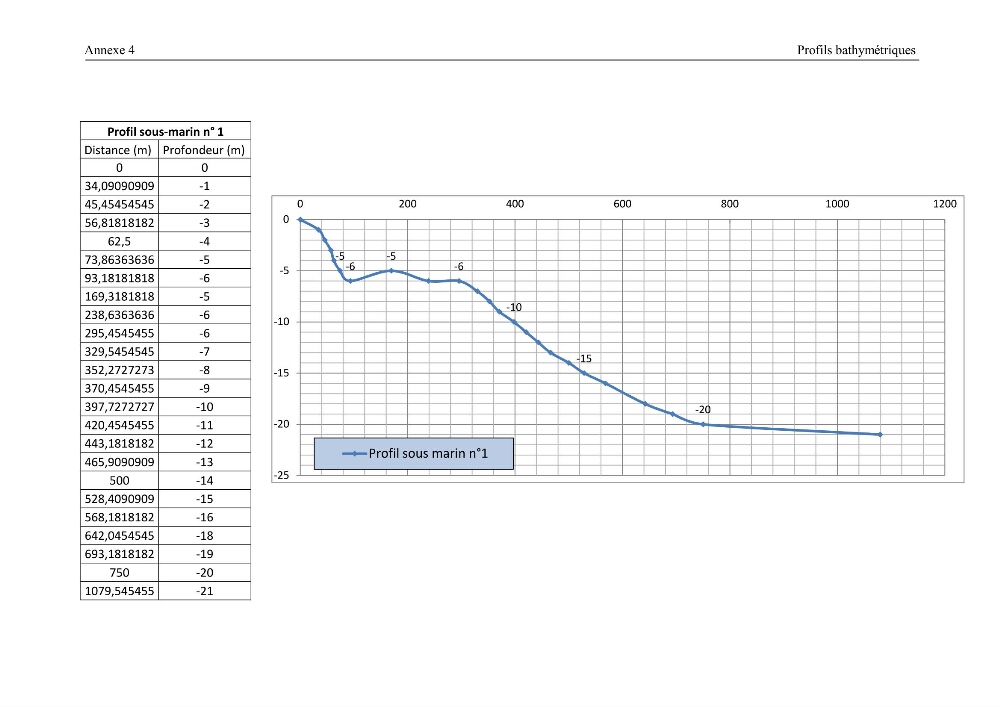Select the chart curve point at the origin
The height and width of the screenshot is (707, 1000).
click(300, 220)
